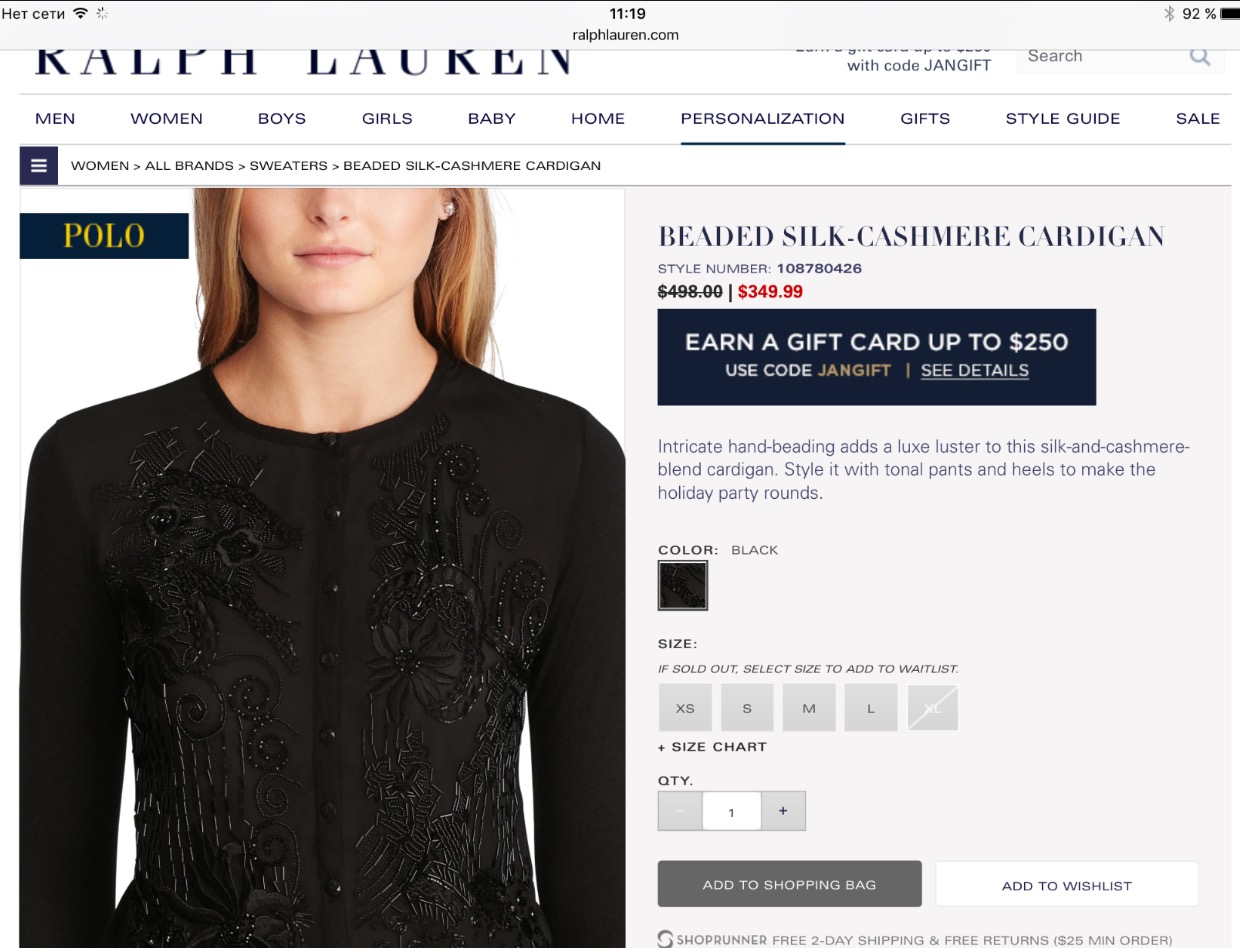This screenshot has width=1240, height=948.
Task: Click the search magnifier icon
Action: pos(1200,56)
